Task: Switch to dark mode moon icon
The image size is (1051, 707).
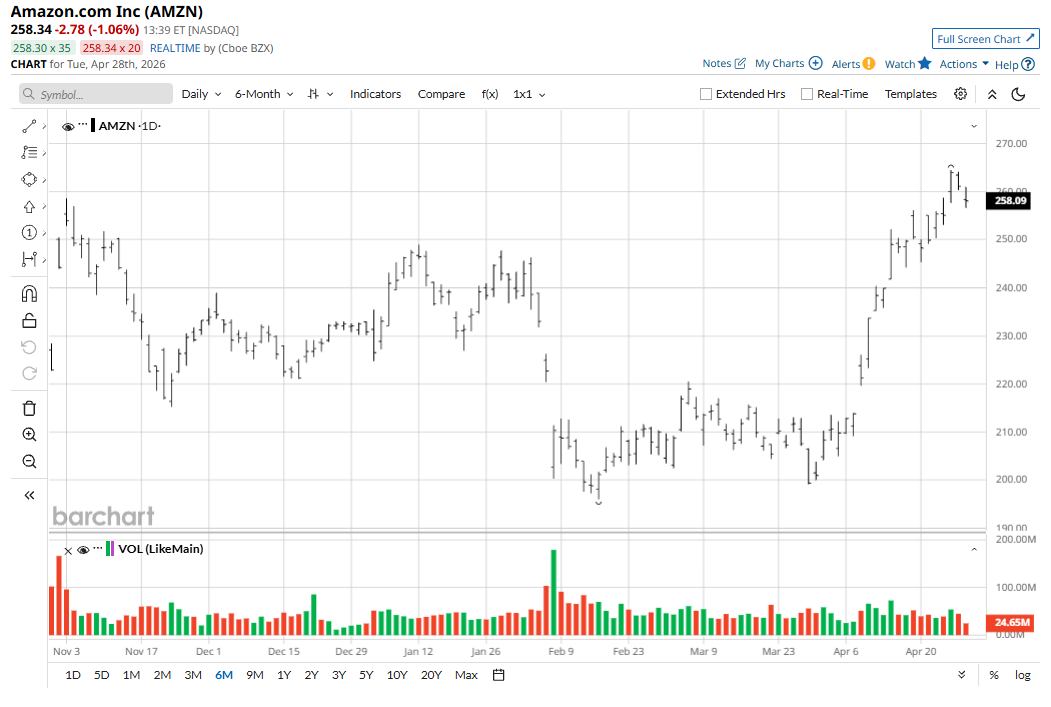Action: 1018,94
